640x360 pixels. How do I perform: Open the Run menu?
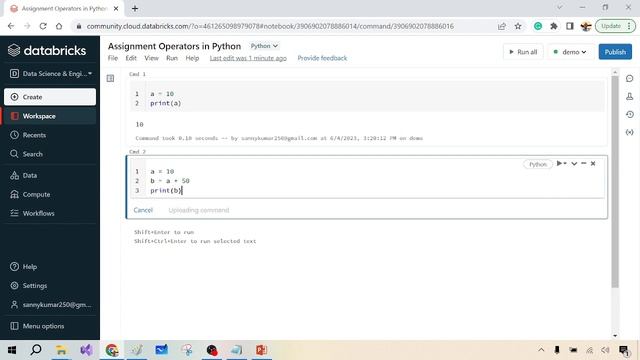172,58
